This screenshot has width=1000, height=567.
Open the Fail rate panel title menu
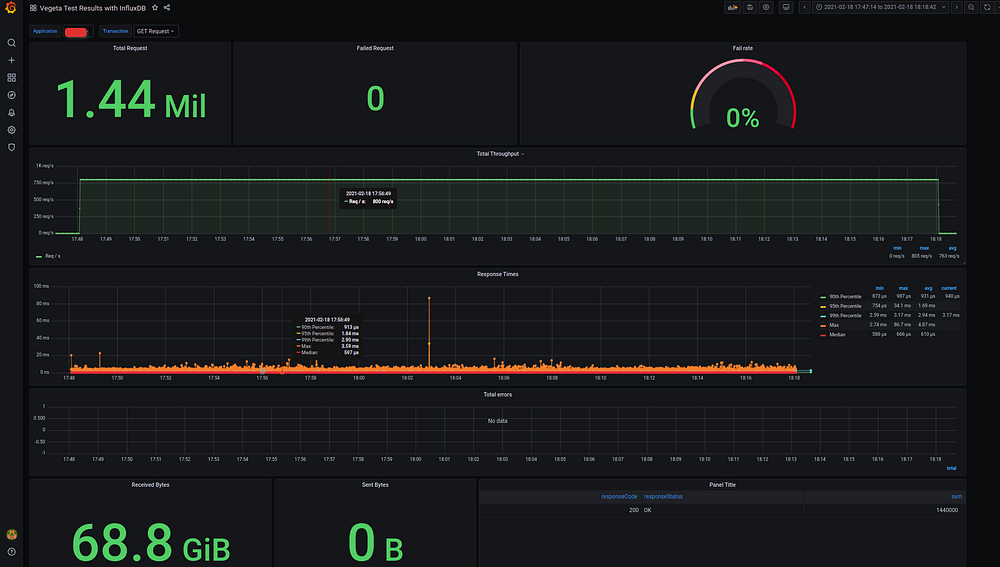coord(742,48)
